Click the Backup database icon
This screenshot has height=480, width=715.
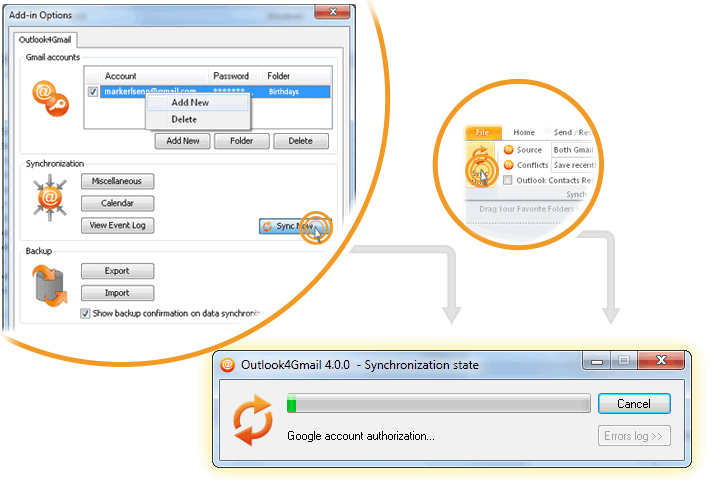(50, 286)
